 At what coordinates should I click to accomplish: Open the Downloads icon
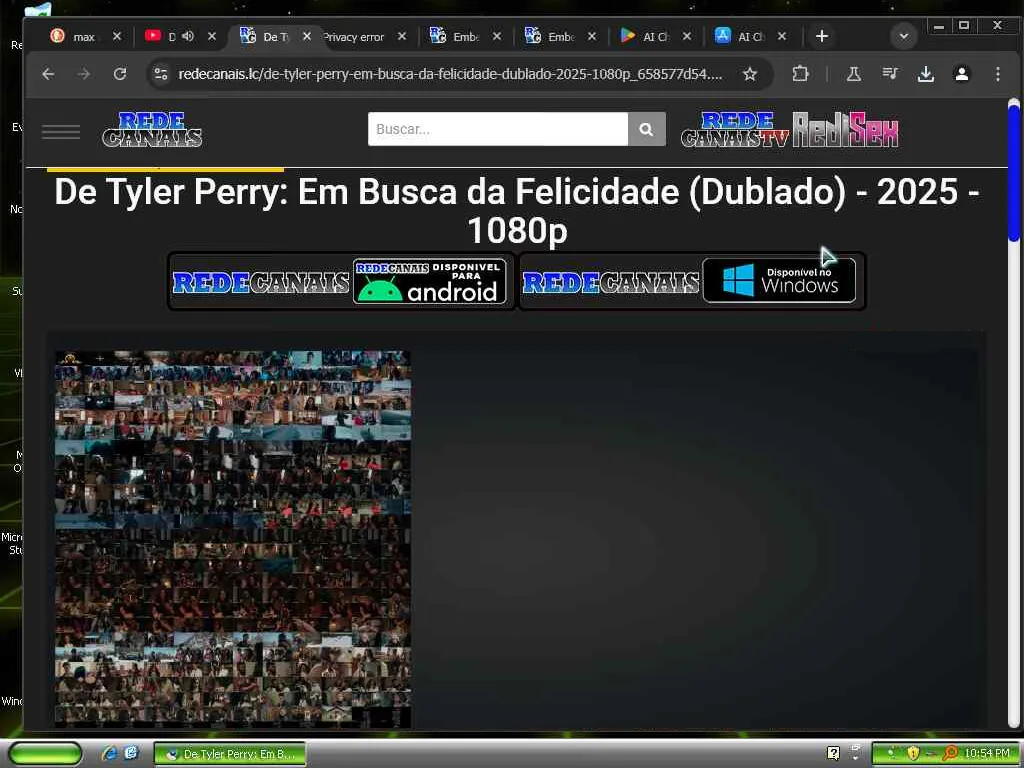925,74
